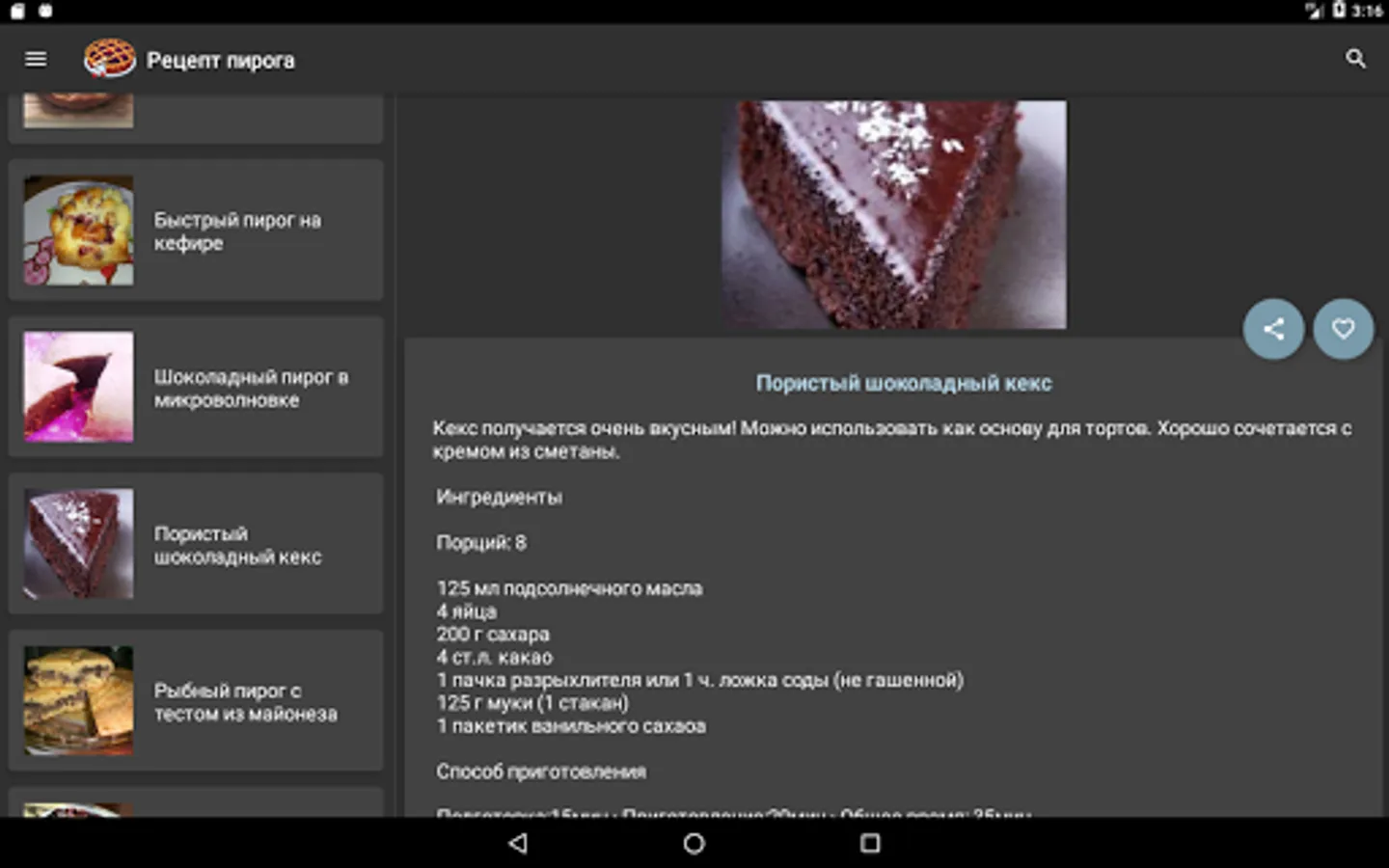Select Пористый шоколадный кекс in the list

coord(196,544)
